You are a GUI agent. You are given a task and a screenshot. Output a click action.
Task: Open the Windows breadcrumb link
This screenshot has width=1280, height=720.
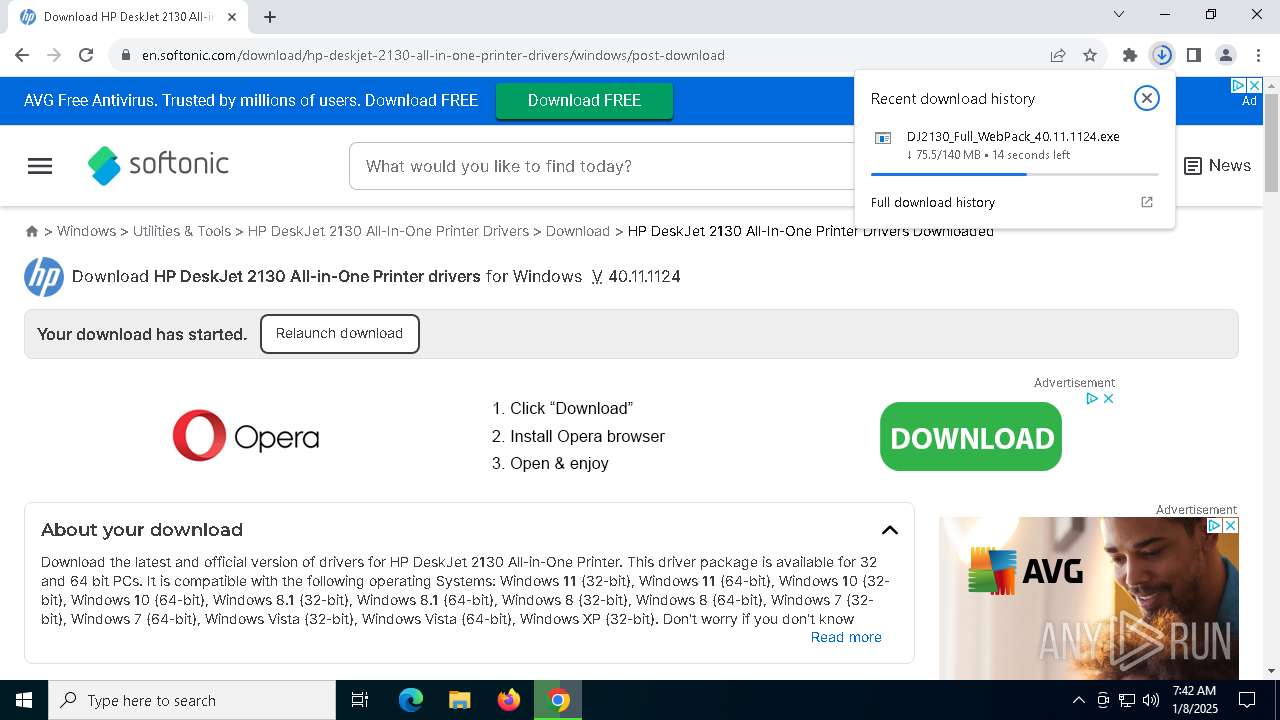tap(86, 231)
